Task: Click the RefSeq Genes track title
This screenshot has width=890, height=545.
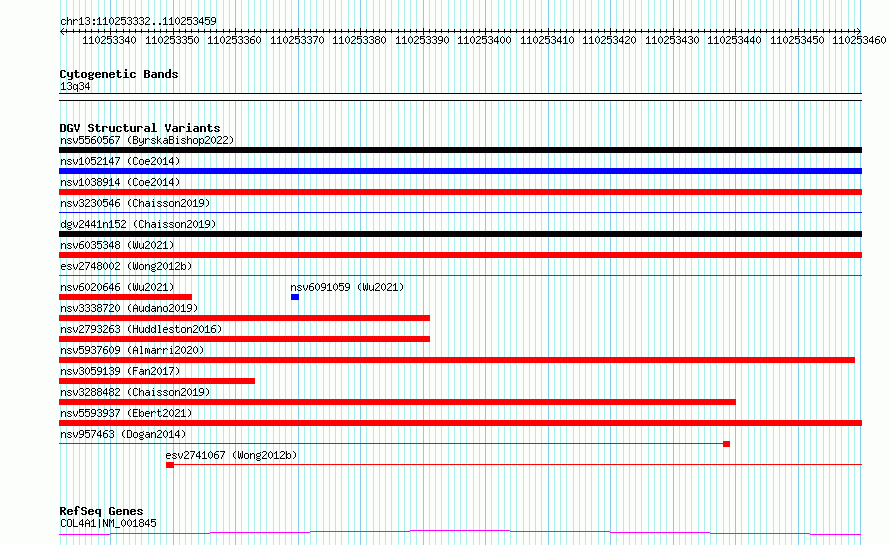Action: [x=101, y=511]
